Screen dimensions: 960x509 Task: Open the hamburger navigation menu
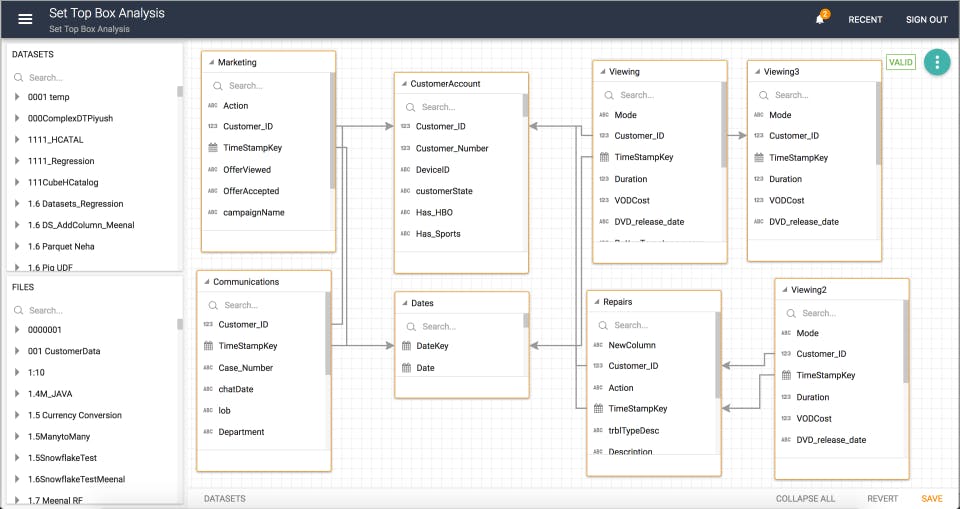pyautogui.click(x=25, y=19)
